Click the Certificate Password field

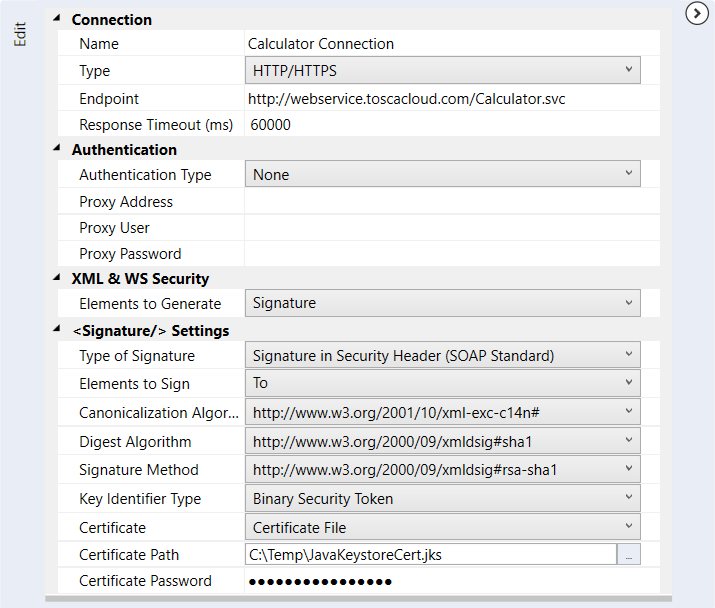click(x=450, y=581)
